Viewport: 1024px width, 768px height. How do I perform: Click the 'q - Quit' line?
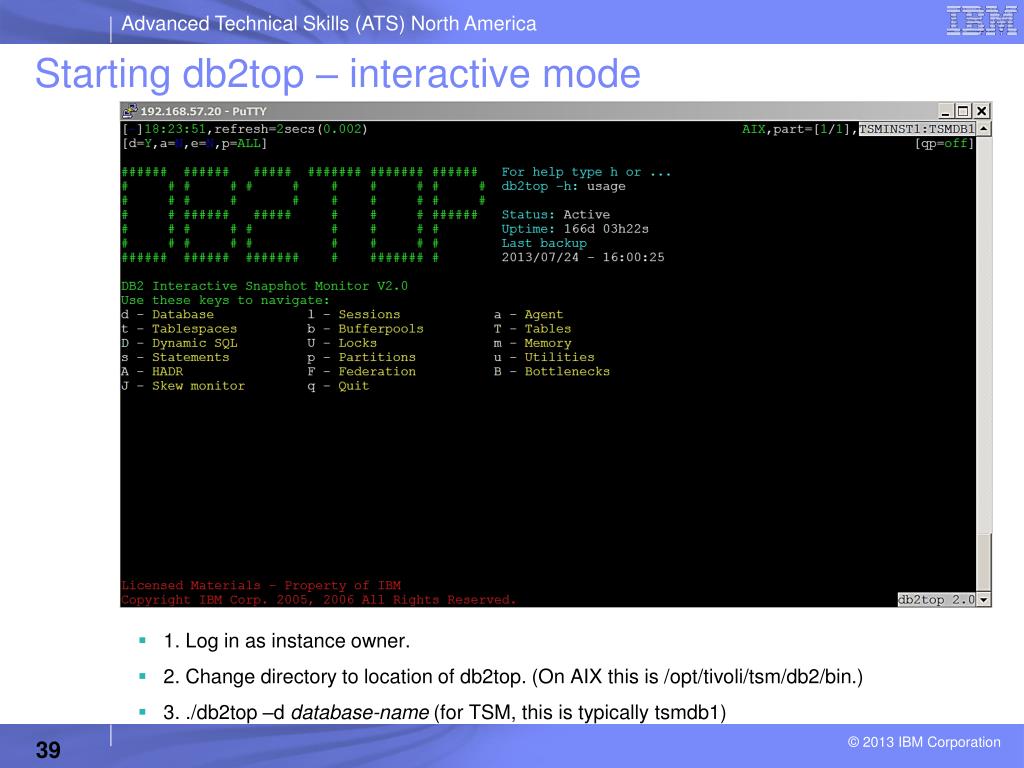point(338,386)
